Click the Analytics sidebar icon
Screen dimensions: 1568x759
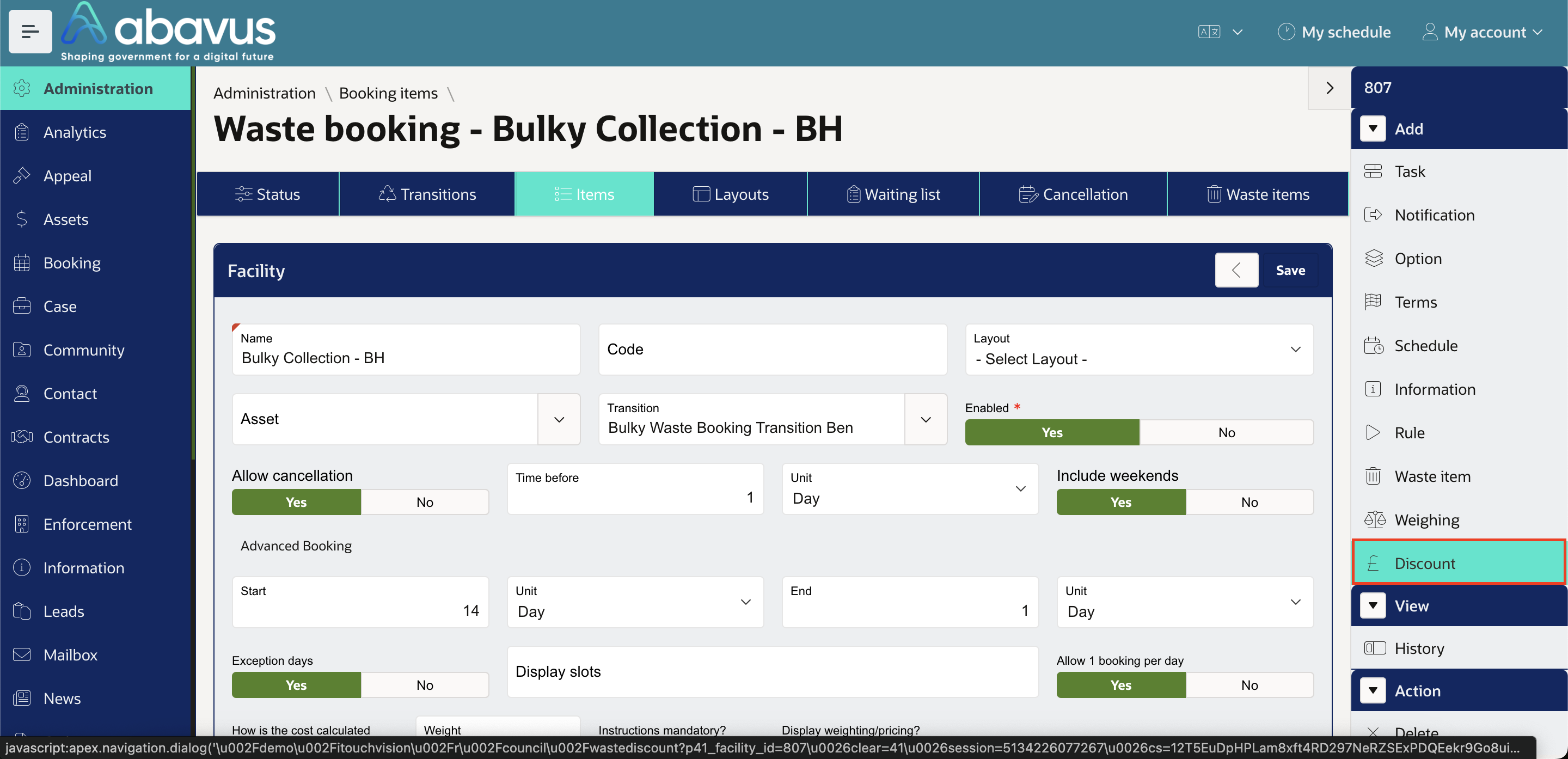[x=22, y=132]
